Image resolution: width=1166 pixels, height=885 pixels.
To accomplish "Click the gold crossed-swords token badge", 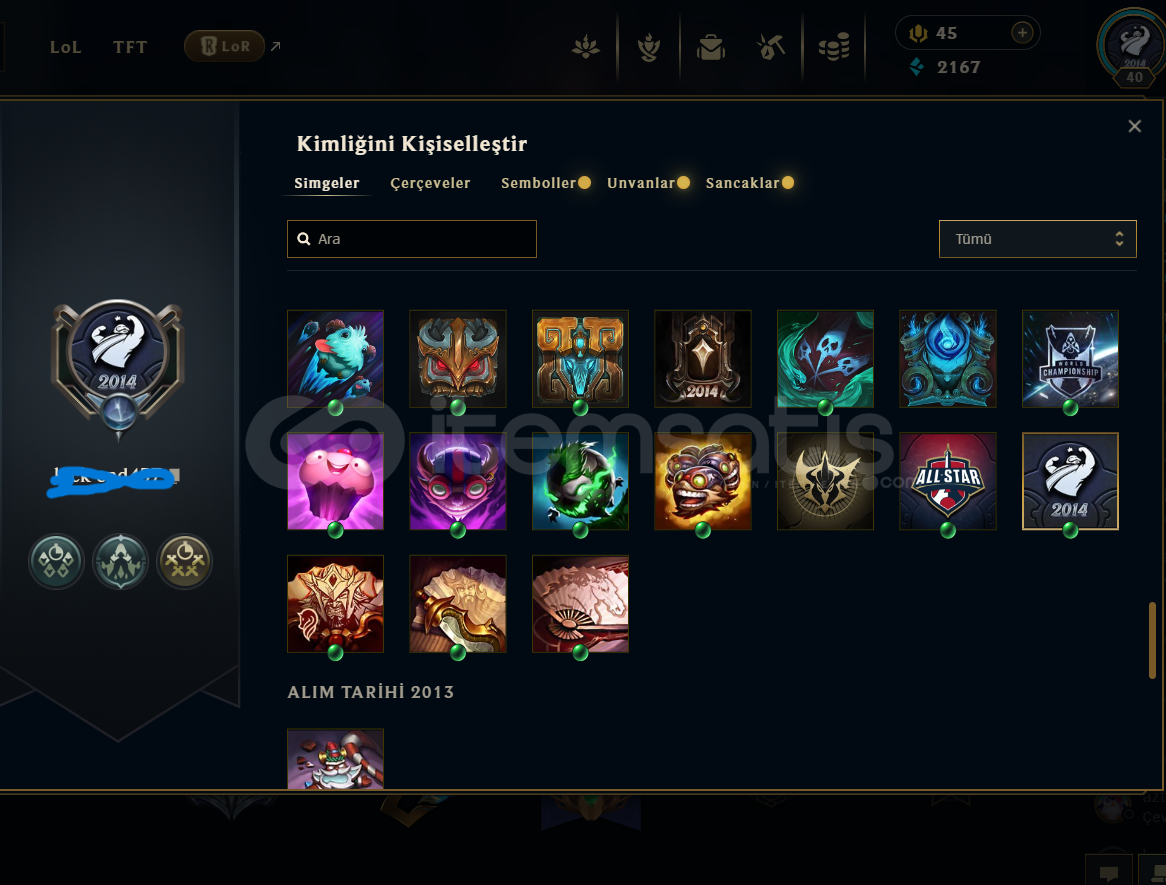I will (184, 561).
